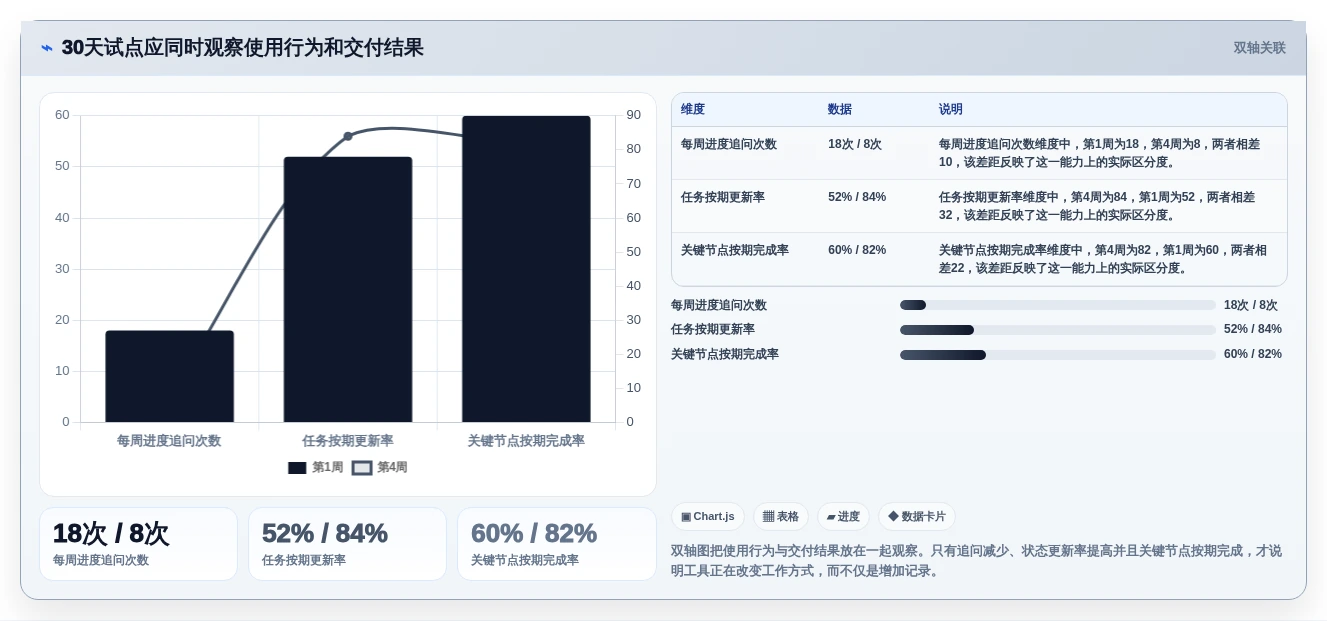This screenshot has width=1327, height=621.
Task: Click the 第1周 dark legend swatch
Action: [x=297, y=467]
